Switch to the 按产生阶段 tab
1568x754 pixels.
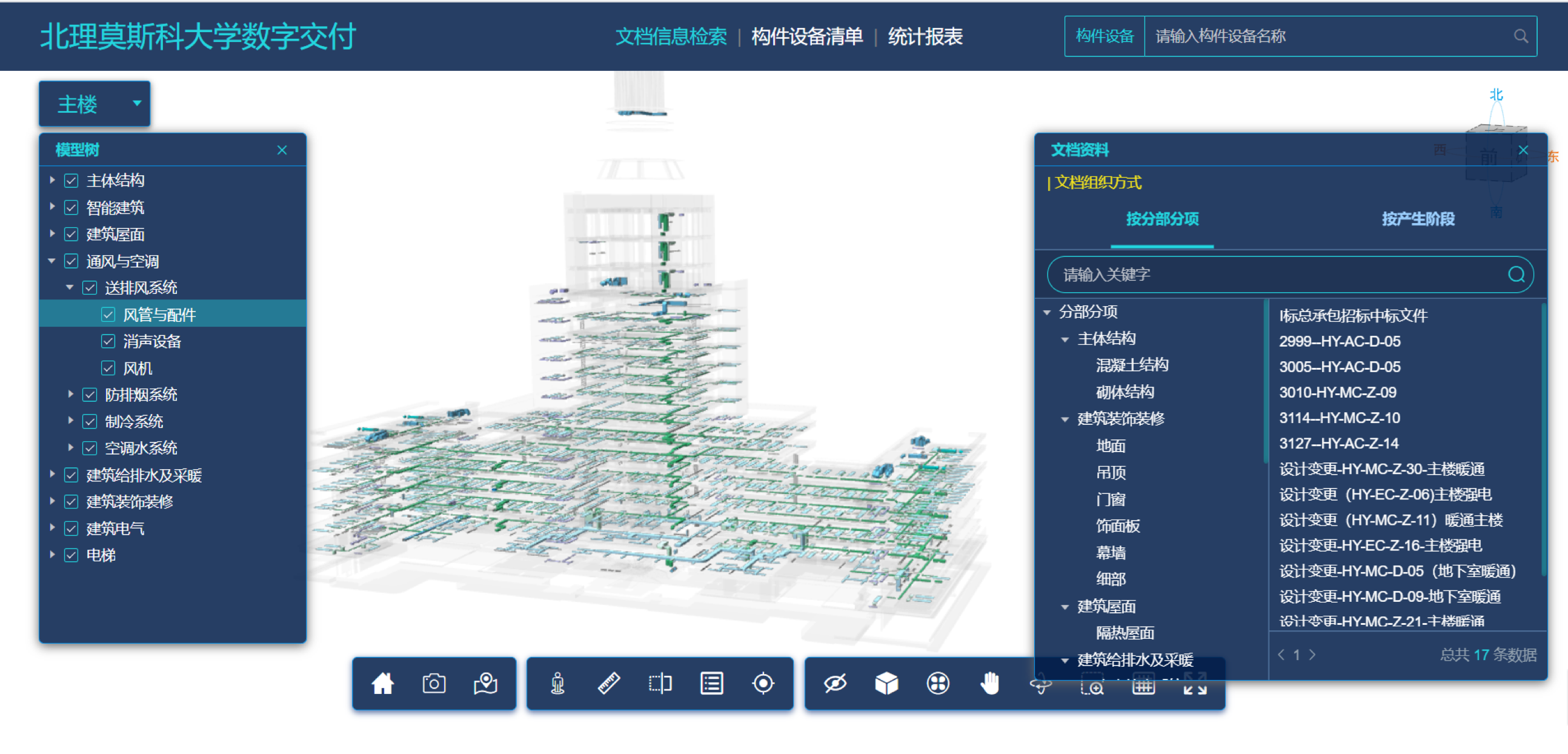coord(1418,219)
